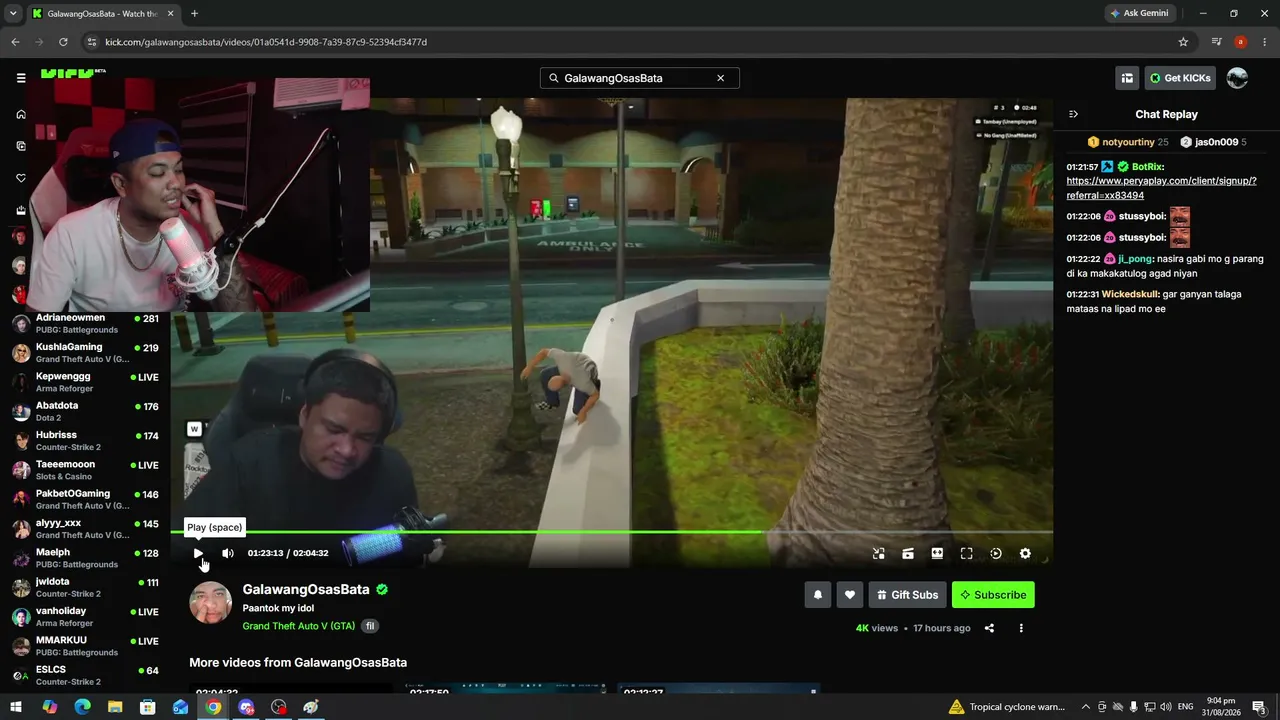Open jwldota channel in sidebar
The width and height of the screenshot is (1280, 720).
tap(85, 587)
